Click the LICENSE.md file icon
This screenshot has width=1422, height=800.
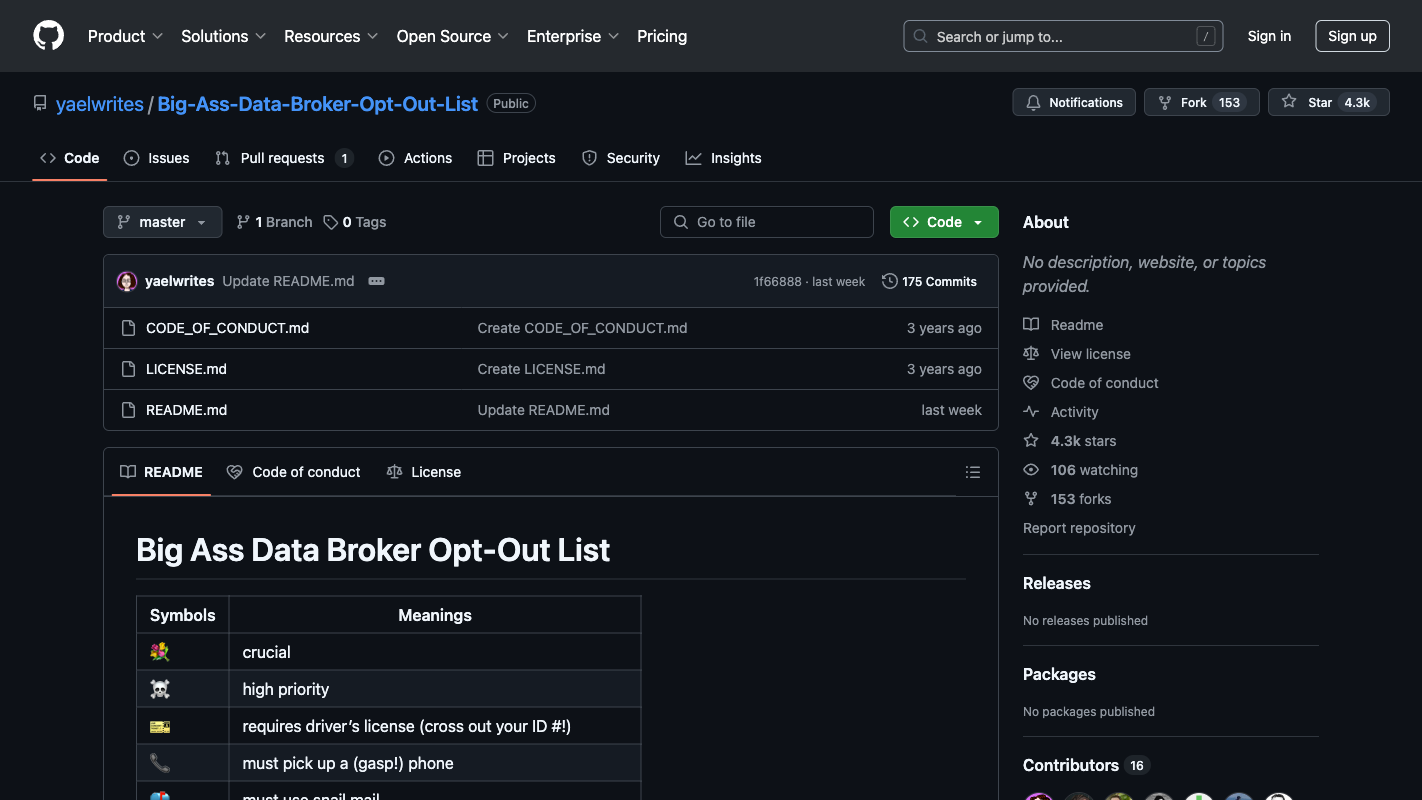(x=128, y=369)
